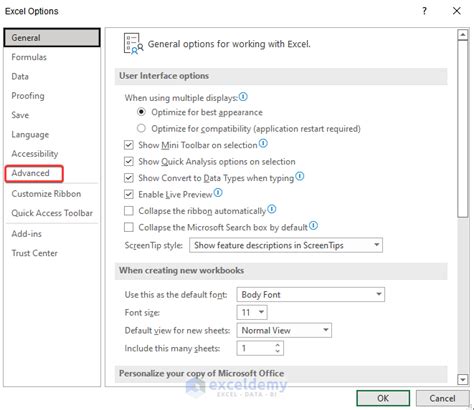Toggle Show Mini Toolbar on selection checkbox
This screenshot has width=474, height=410.
129,145
